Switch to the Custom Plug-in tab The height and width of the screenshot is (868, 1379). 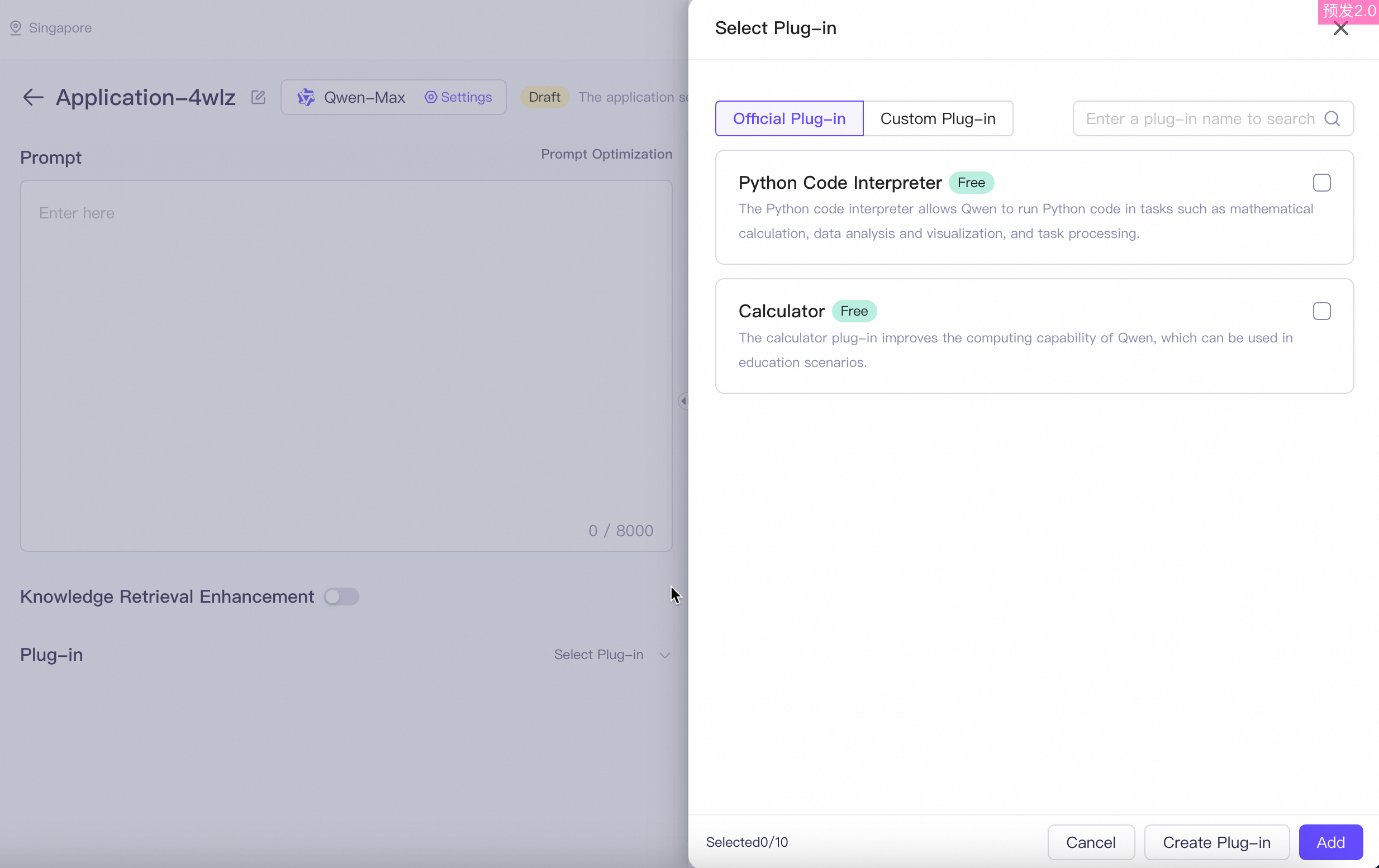click(938, 118)
